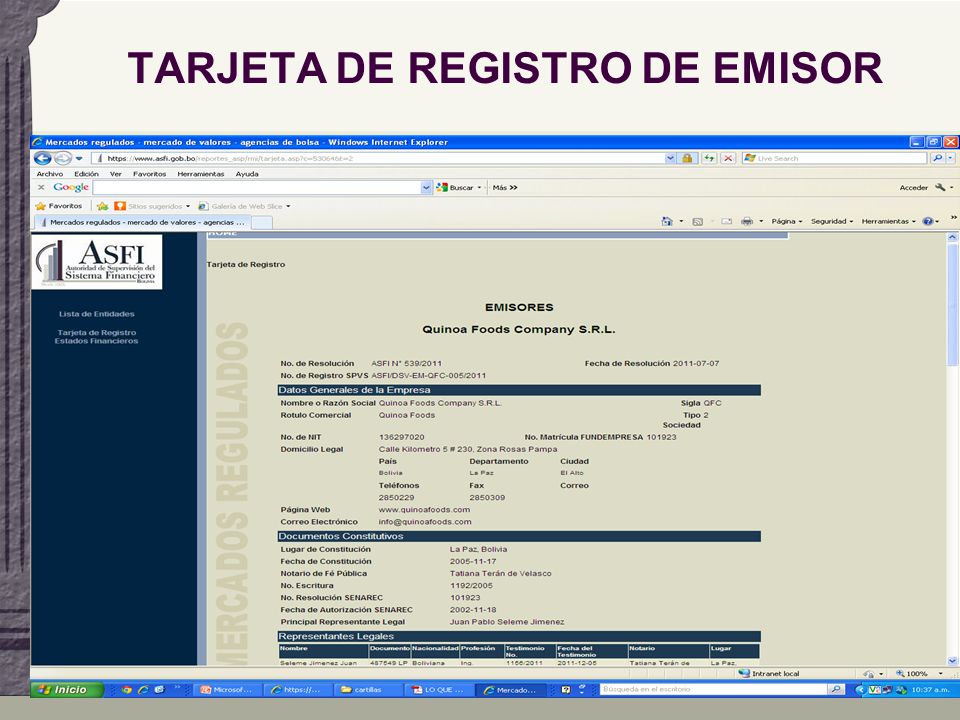Open the Archivo menu
The image size is (960, 720).
50,174
